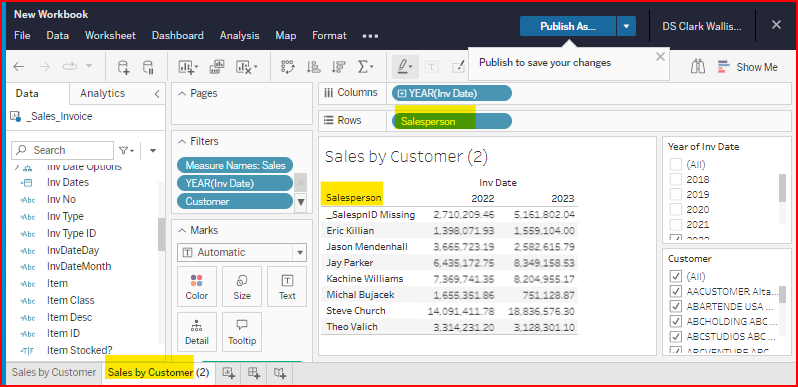Open the Automatic mark type dropdown
Image resolution: width=798 pixels, height=387 pixels.
242,252
